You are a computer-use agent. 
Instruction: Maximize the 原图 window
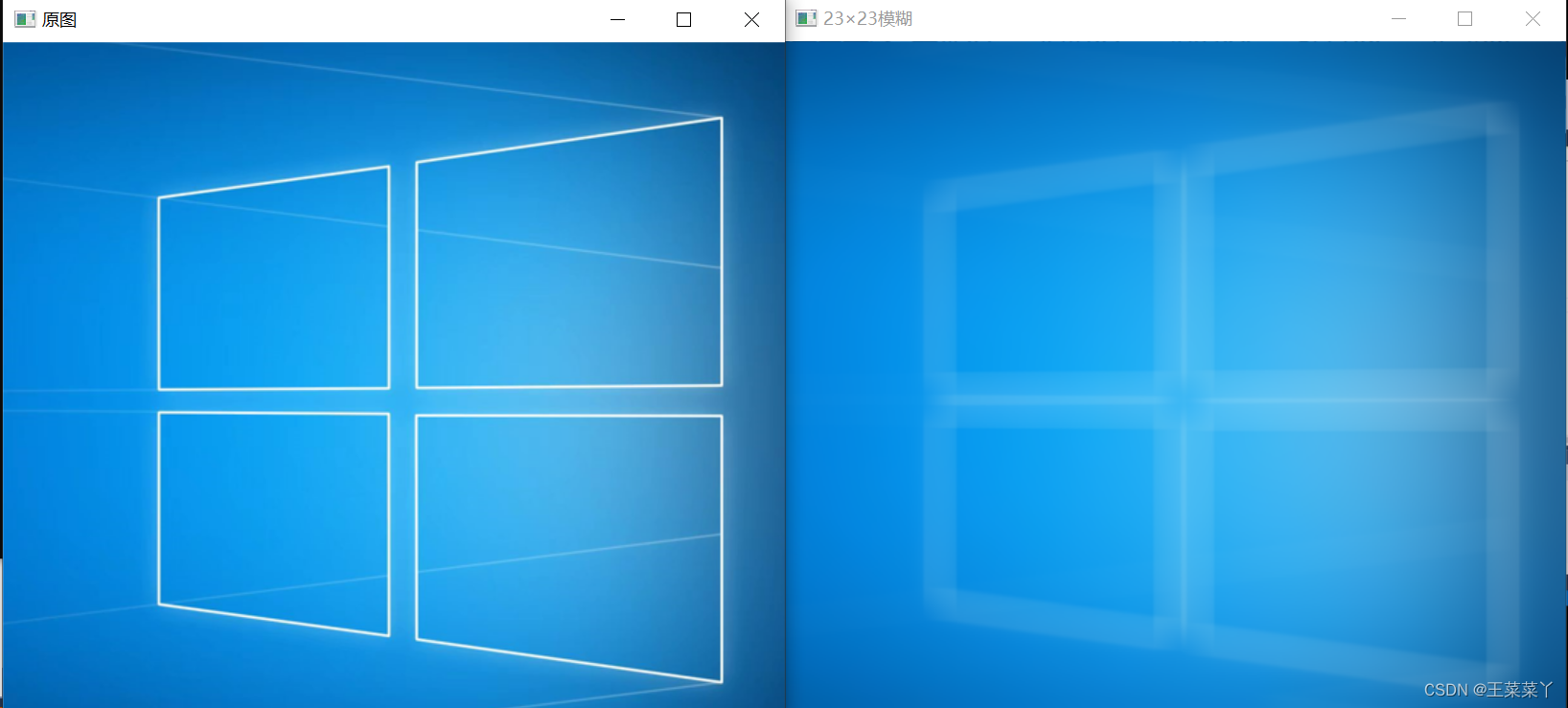point(683,19)
